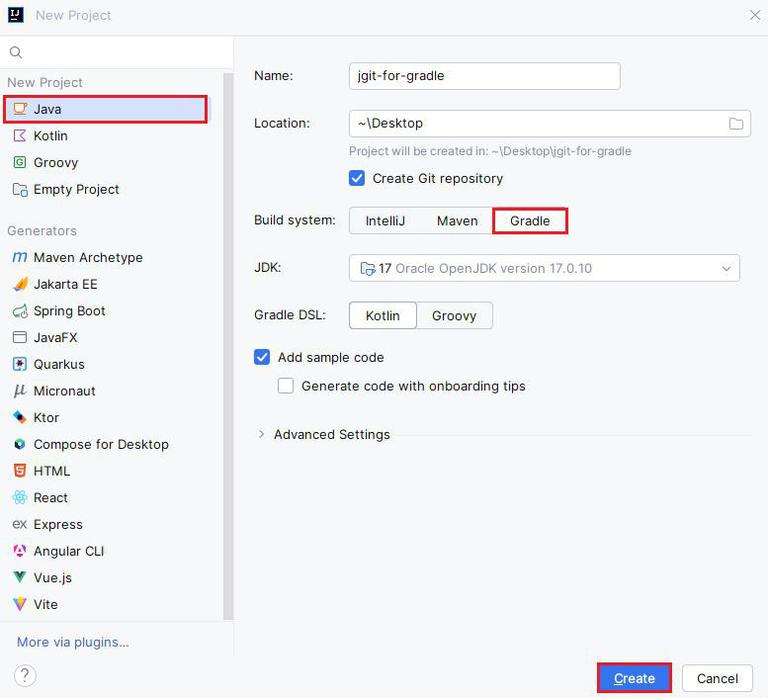Click the Spring Boot generator icon
The image size is (768, 698).
pyautogui.click(x=19, y=311)
